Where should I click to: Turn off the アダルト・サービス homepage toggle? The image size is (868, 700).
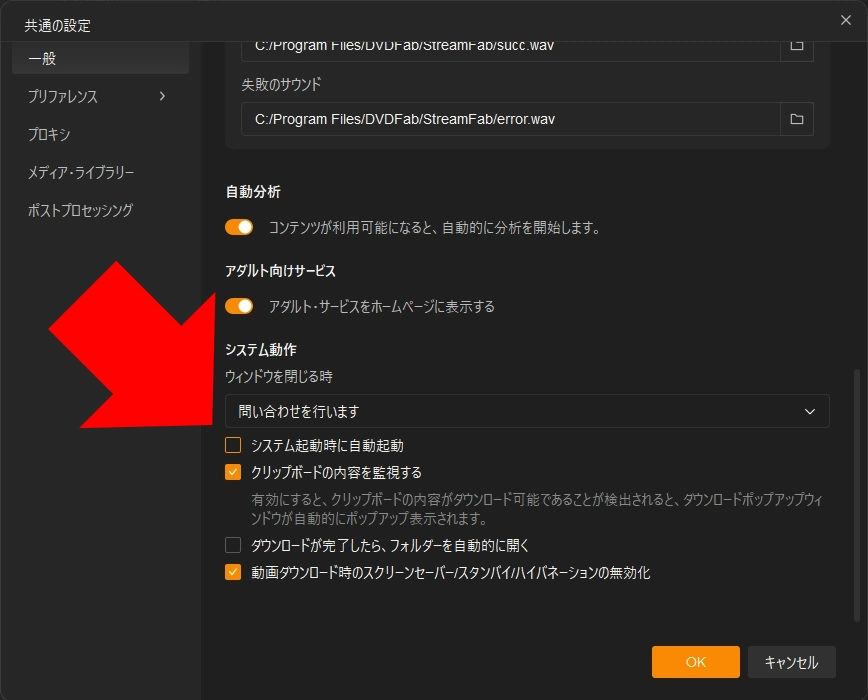239,307
